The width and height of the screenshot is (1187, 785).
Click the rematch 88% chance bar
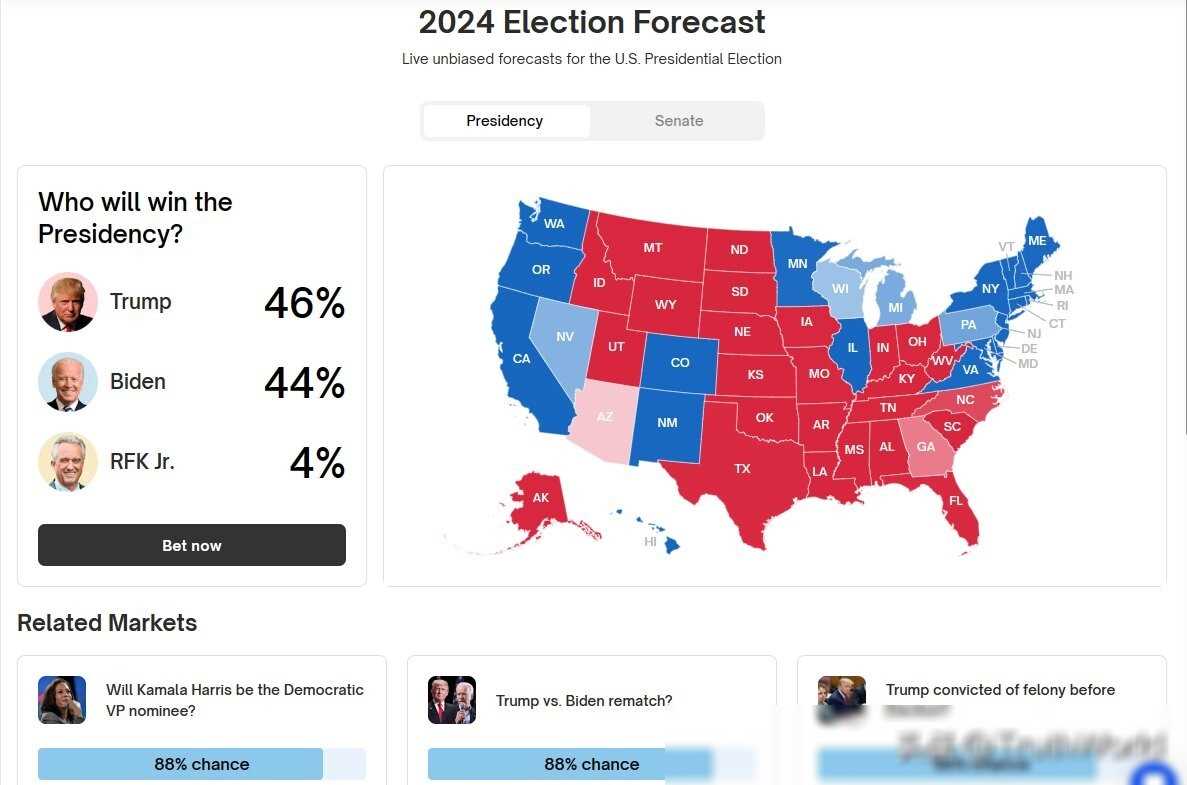pos(591,764)
